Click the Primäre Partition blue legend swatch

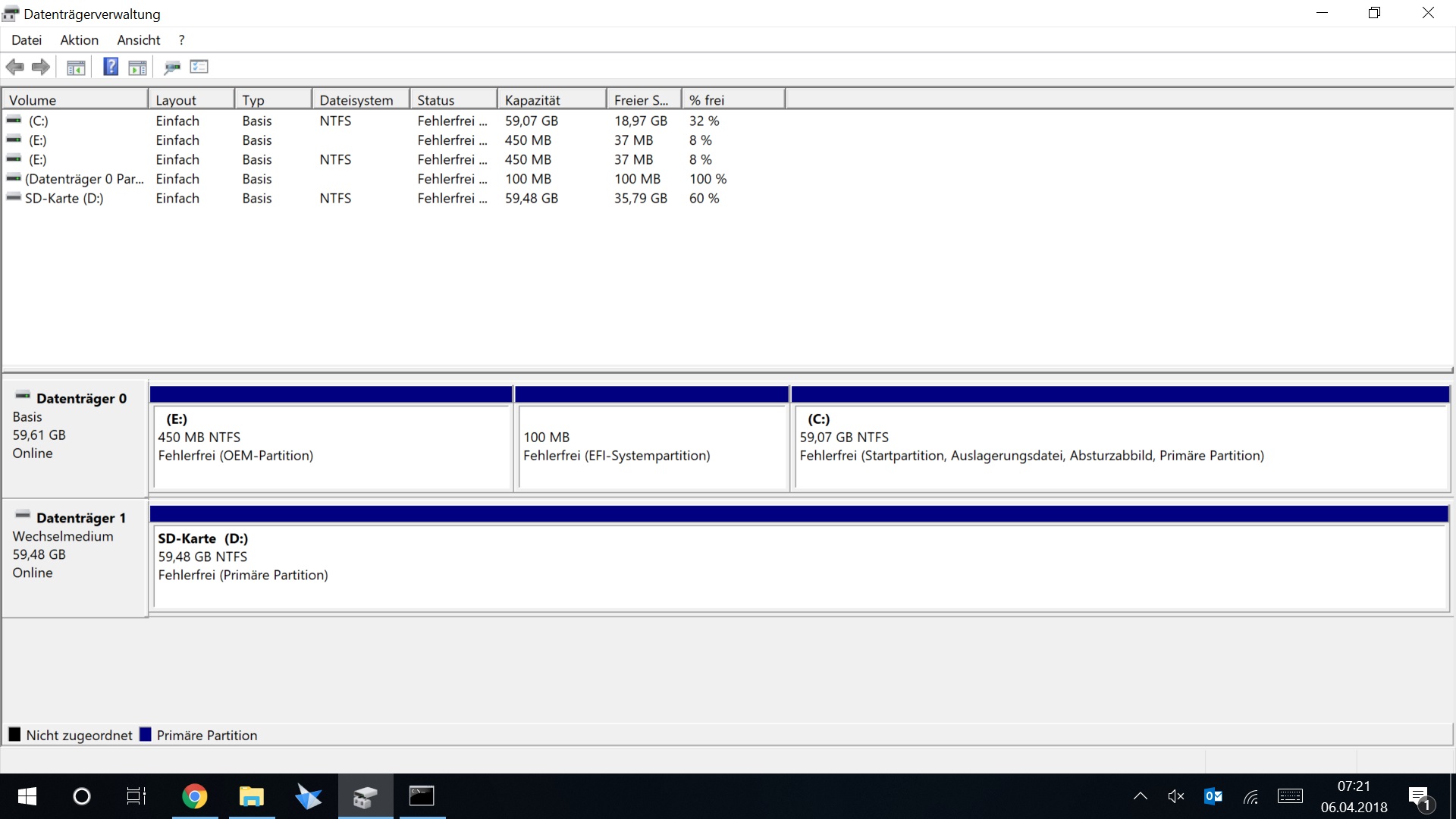tap(146, 735)
